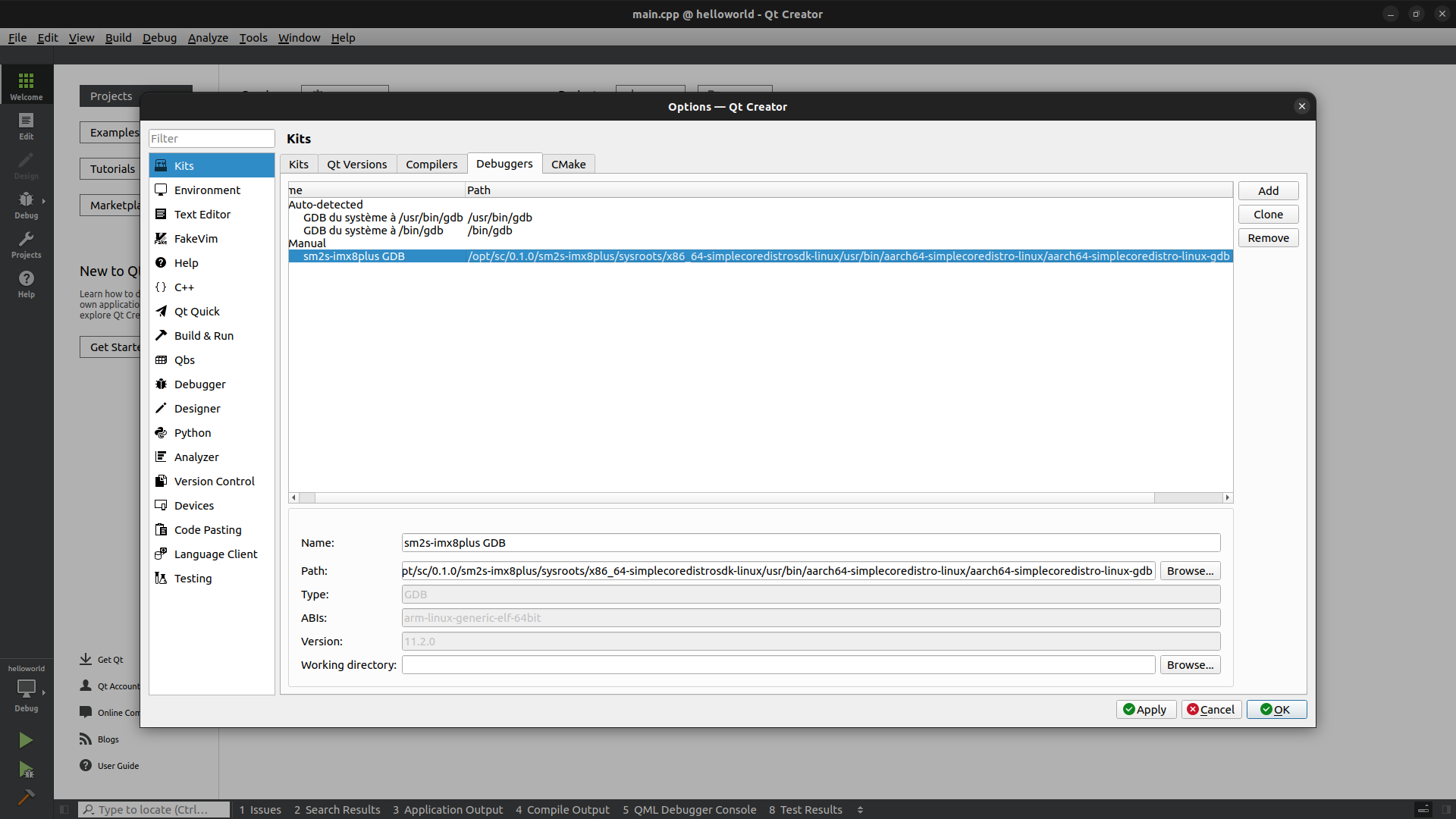Browse for the working directory

coord(1189,665)
